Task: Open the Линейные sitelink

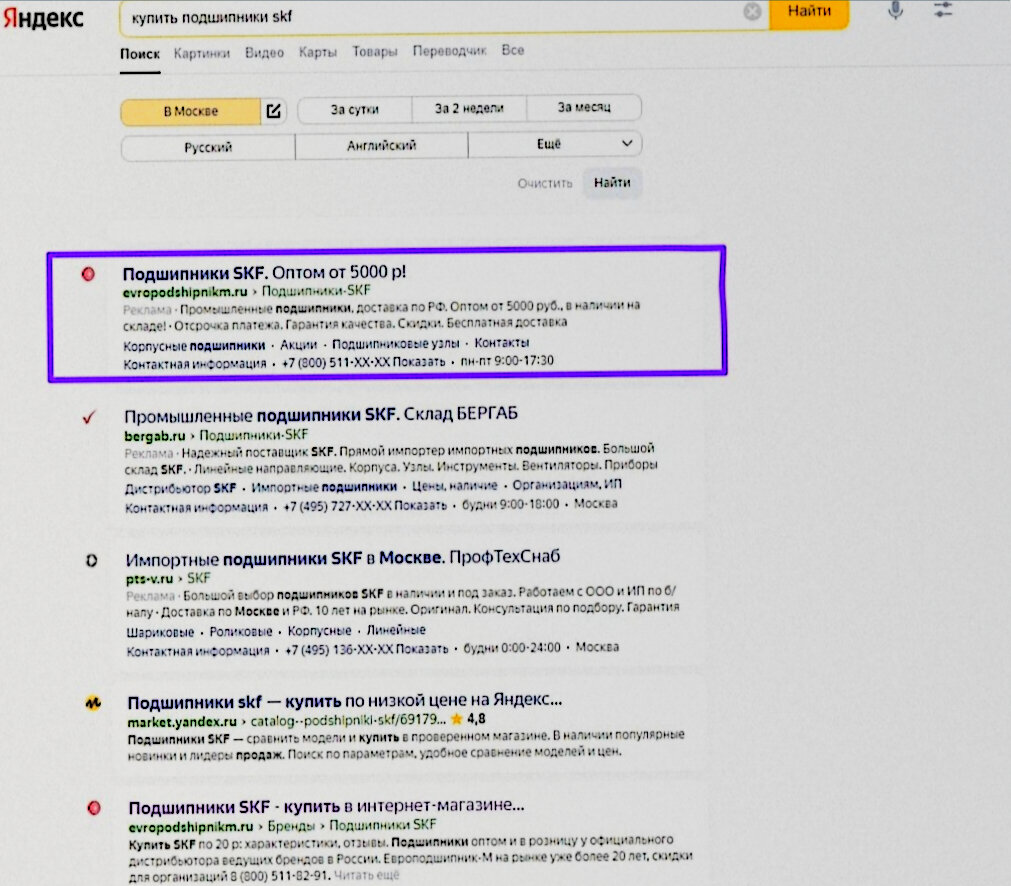Action: click(397, 630)
